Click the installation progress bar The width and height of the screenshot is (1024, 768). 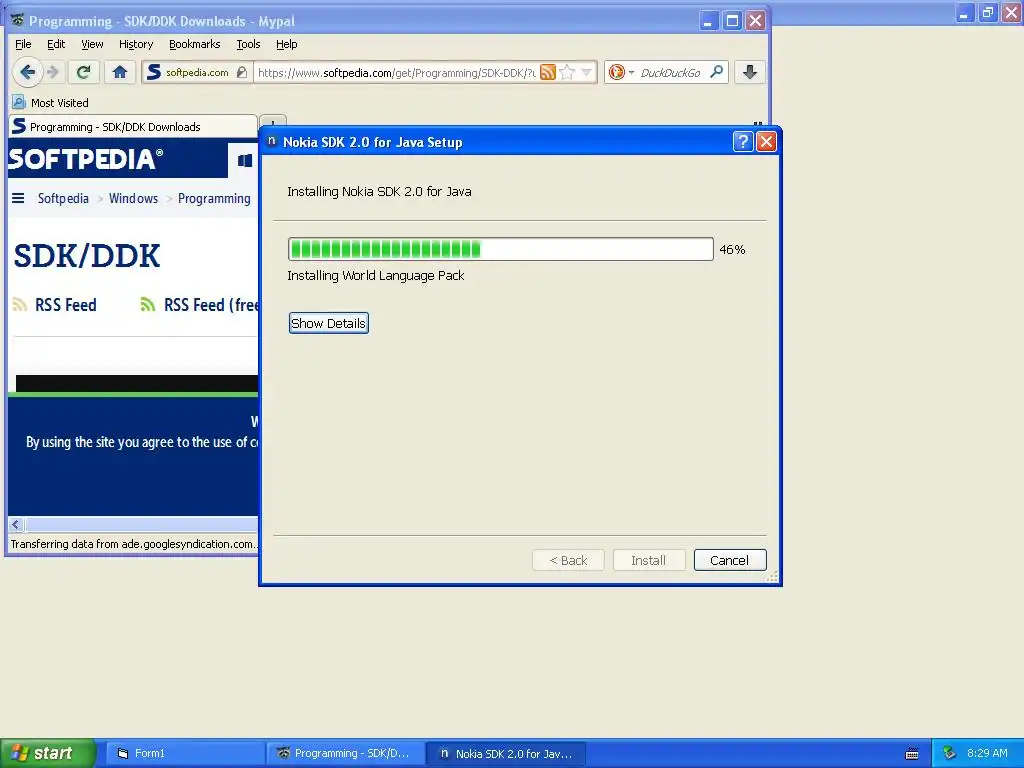point(500,249)
